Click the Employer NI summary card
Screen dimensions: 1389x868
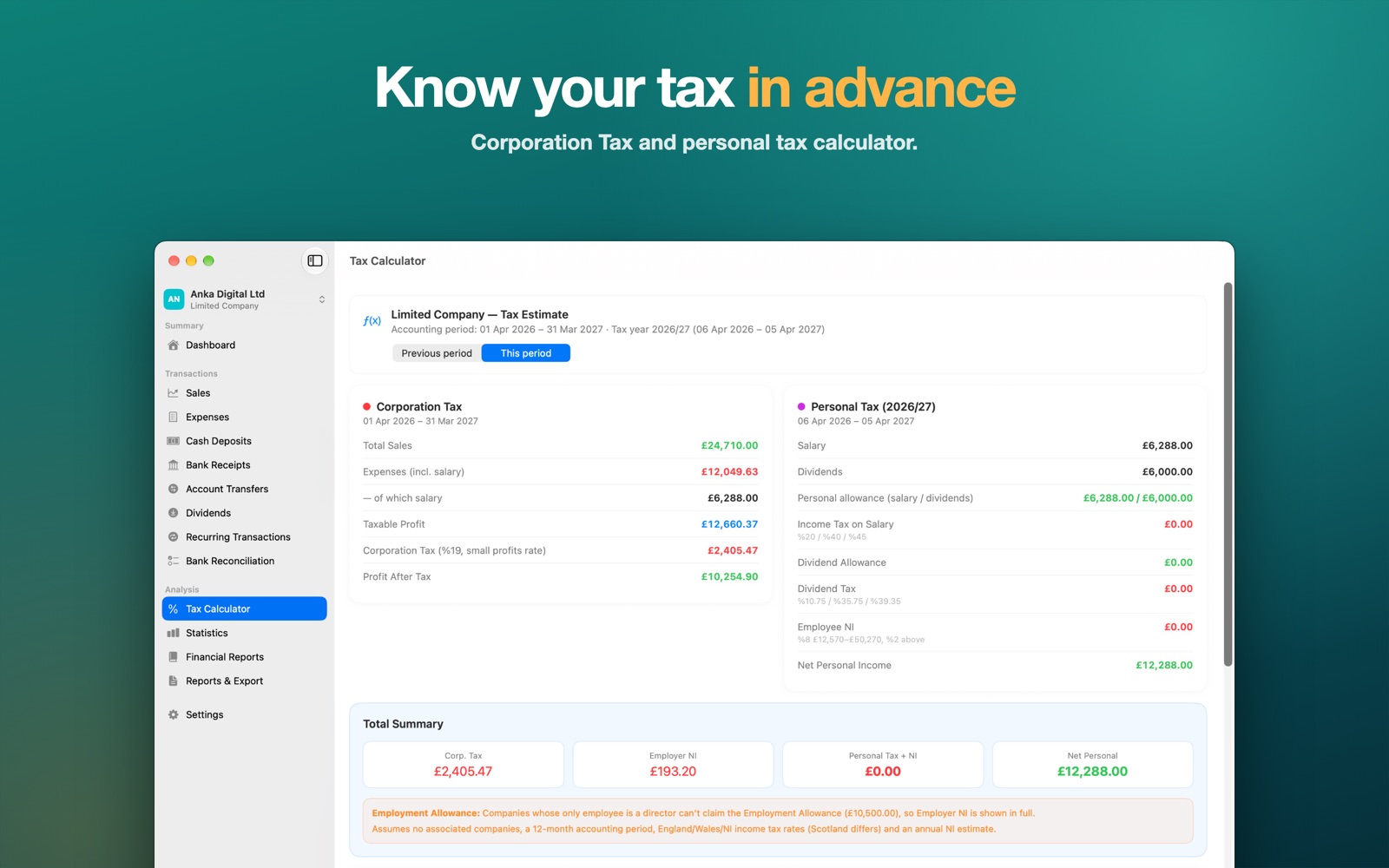(673, 765)
